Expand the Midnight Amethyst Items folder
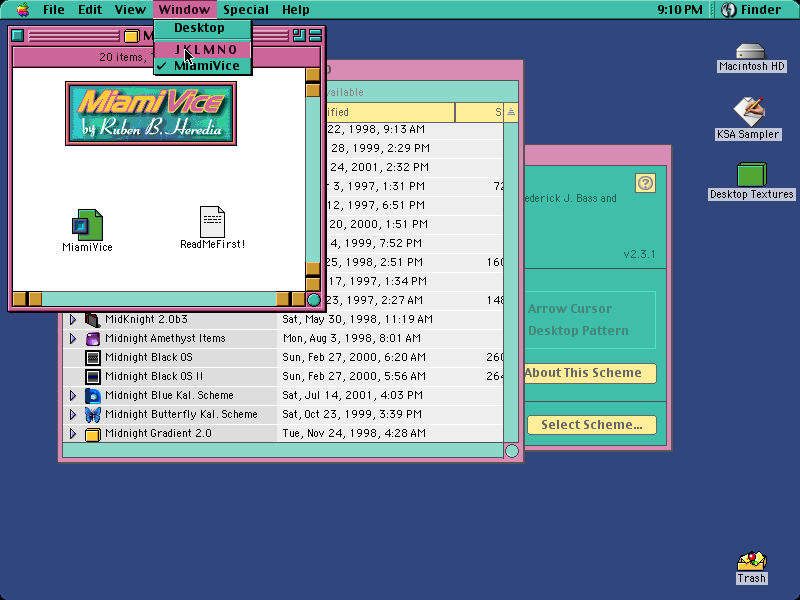 (73, 338)
